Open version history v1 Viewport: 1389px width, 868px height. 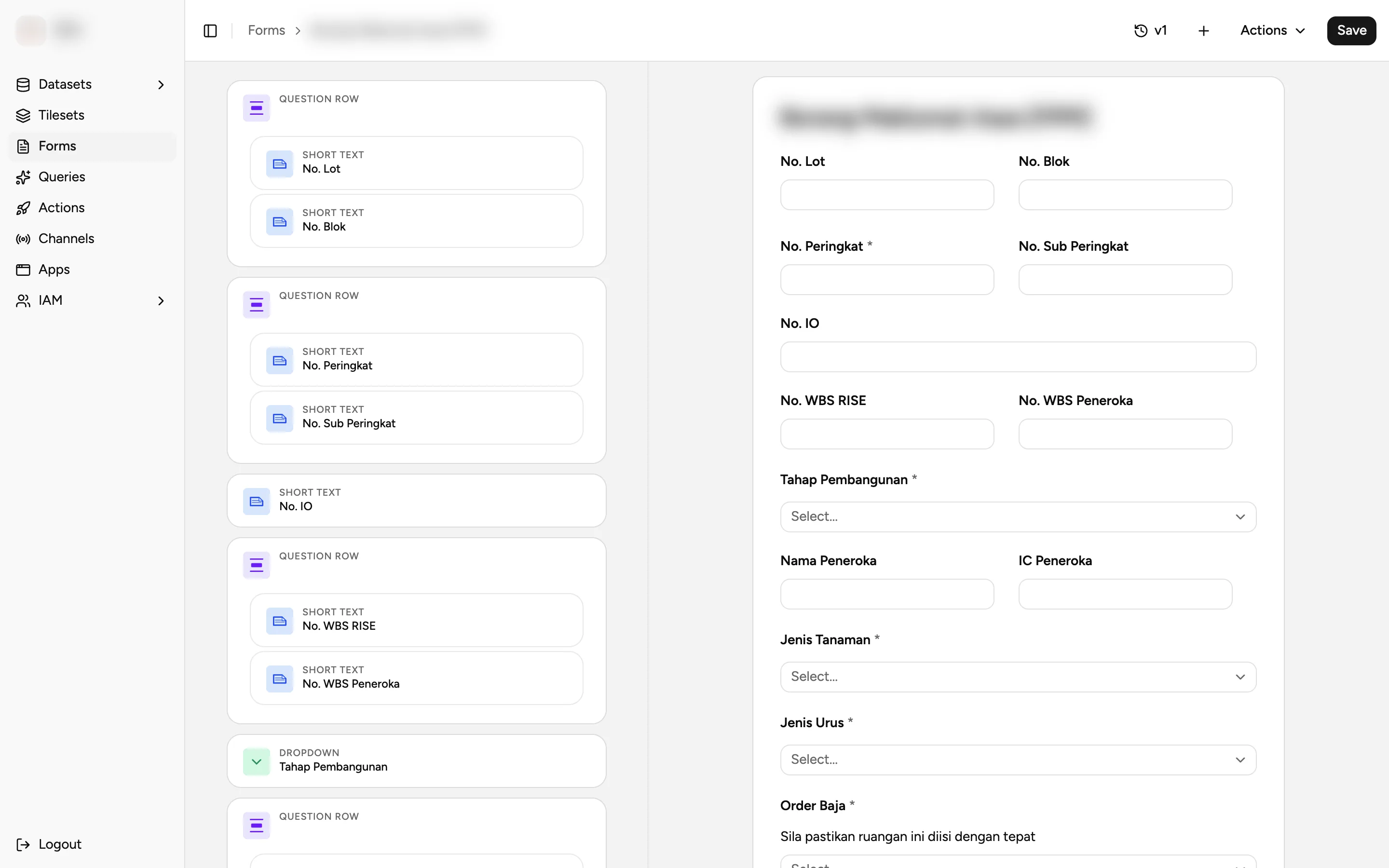tap(1150, 30)
